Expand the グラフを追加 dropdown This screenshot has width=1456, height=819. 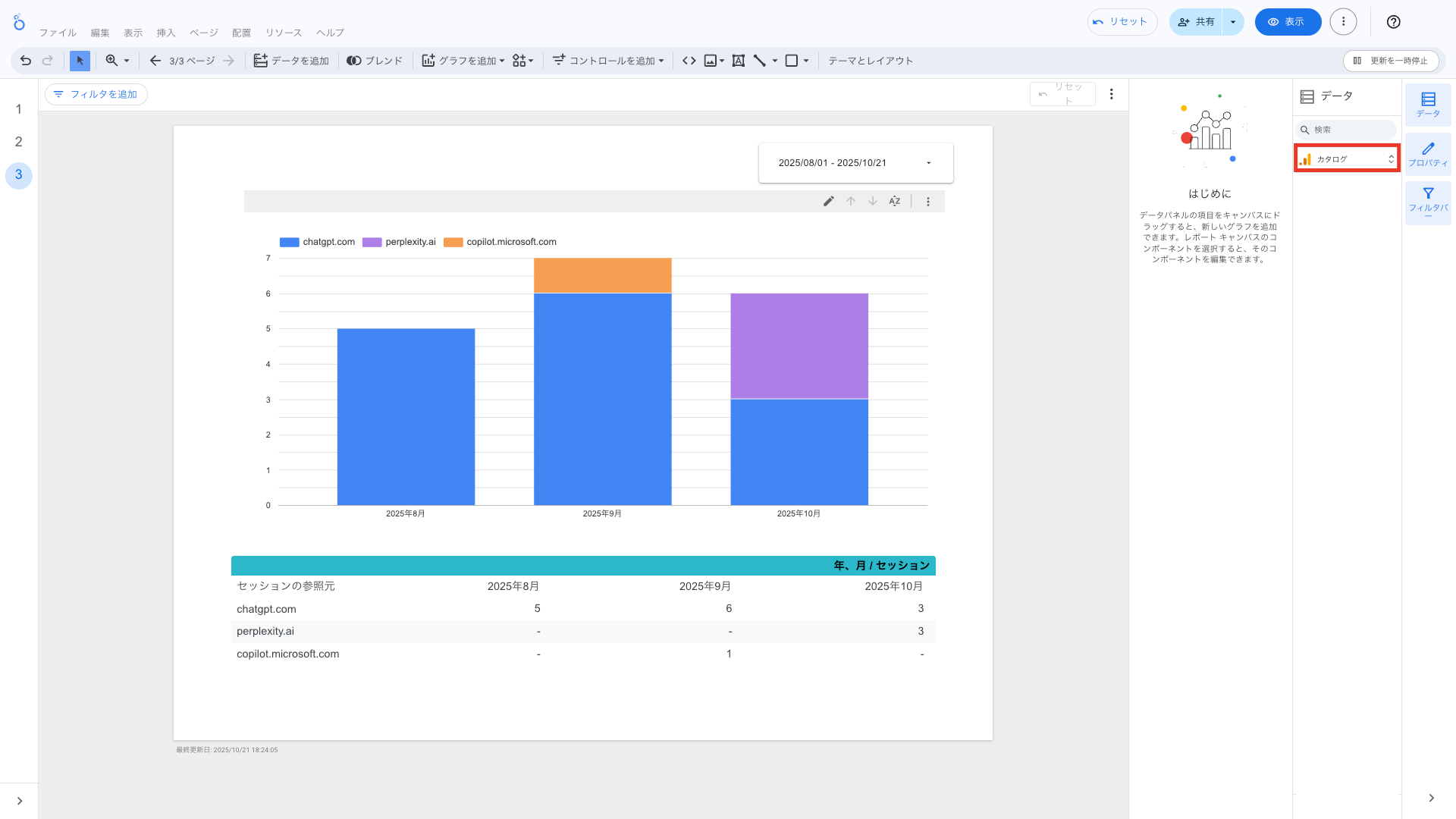[x=463, y=61]
